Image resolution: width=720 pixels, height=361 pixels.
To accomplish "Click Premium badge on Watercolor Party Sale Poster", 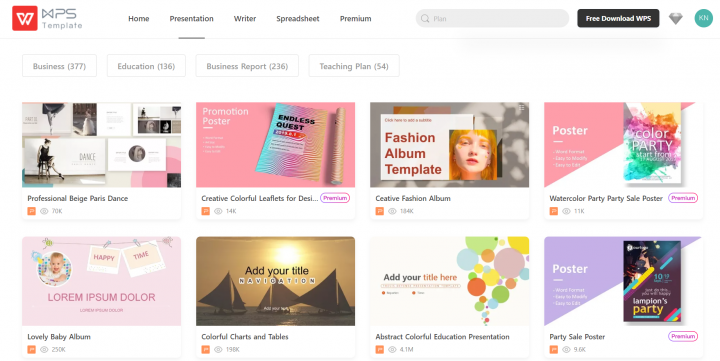I will tap(683, 198).
